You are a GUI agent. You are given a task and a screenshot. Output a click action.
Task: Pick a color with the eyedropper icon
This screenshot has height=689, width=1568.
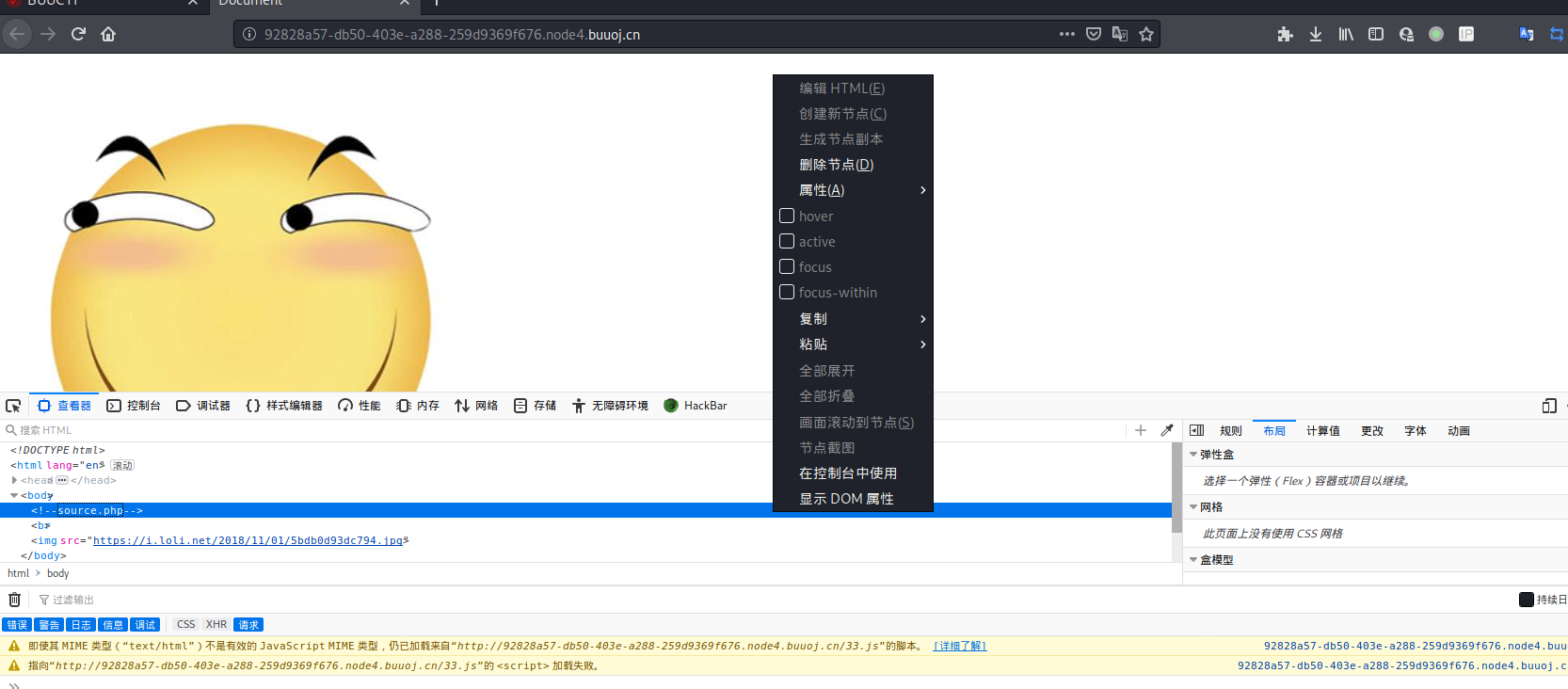1167,430
